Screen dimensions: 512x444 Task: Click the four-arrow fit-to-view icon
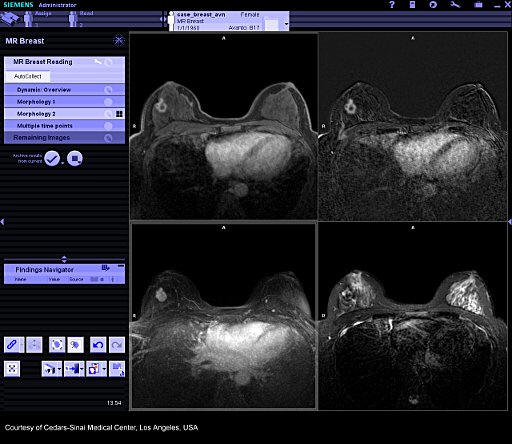tap(12, 369)
